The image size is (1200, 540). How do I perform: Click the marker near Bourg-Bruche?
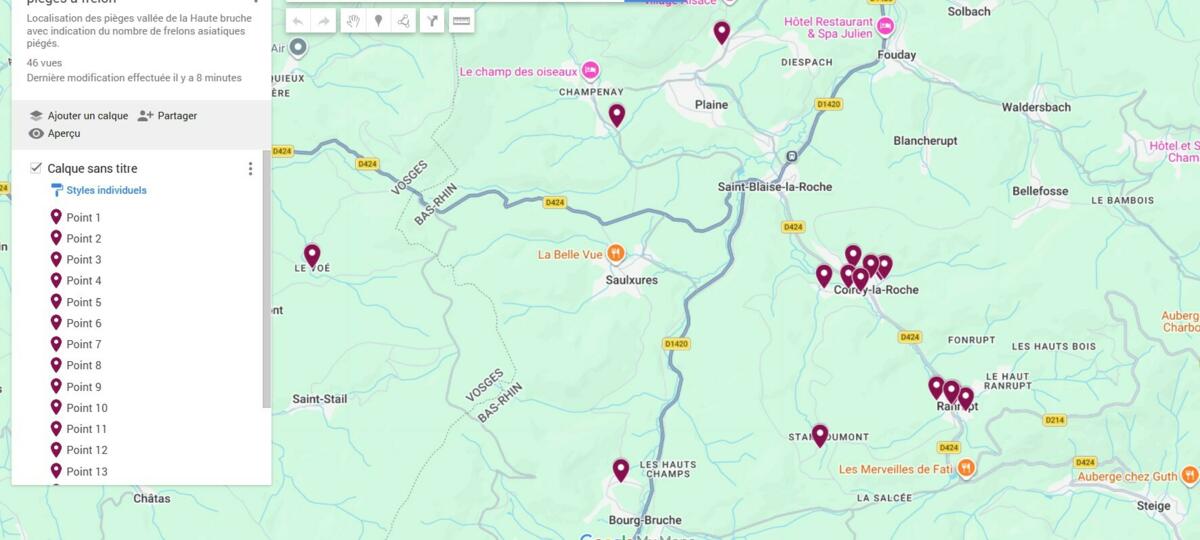(x=621, y=470)
